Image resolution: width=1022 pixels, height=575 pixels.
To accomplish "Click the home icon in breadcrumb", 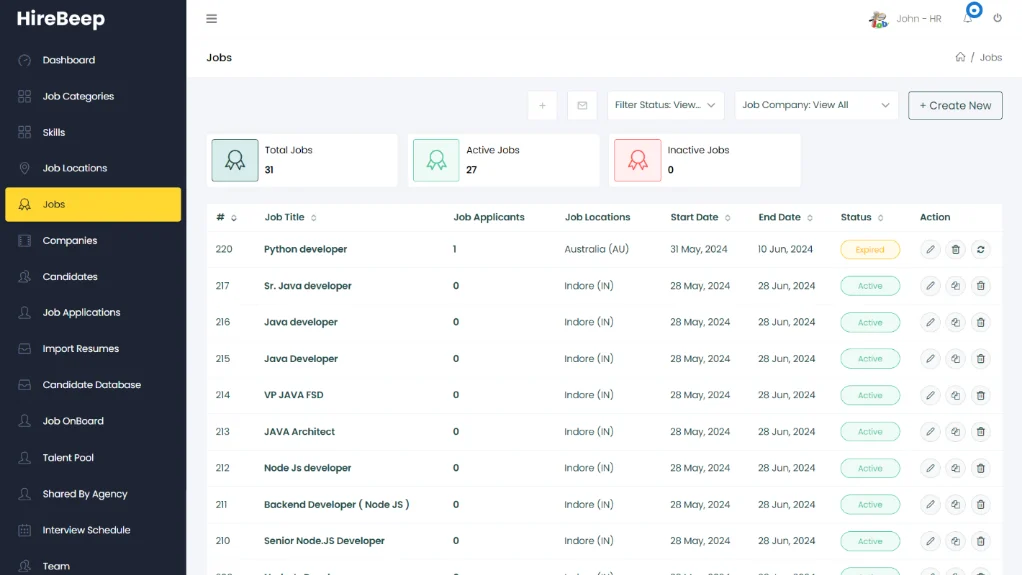I will point(960,58).
